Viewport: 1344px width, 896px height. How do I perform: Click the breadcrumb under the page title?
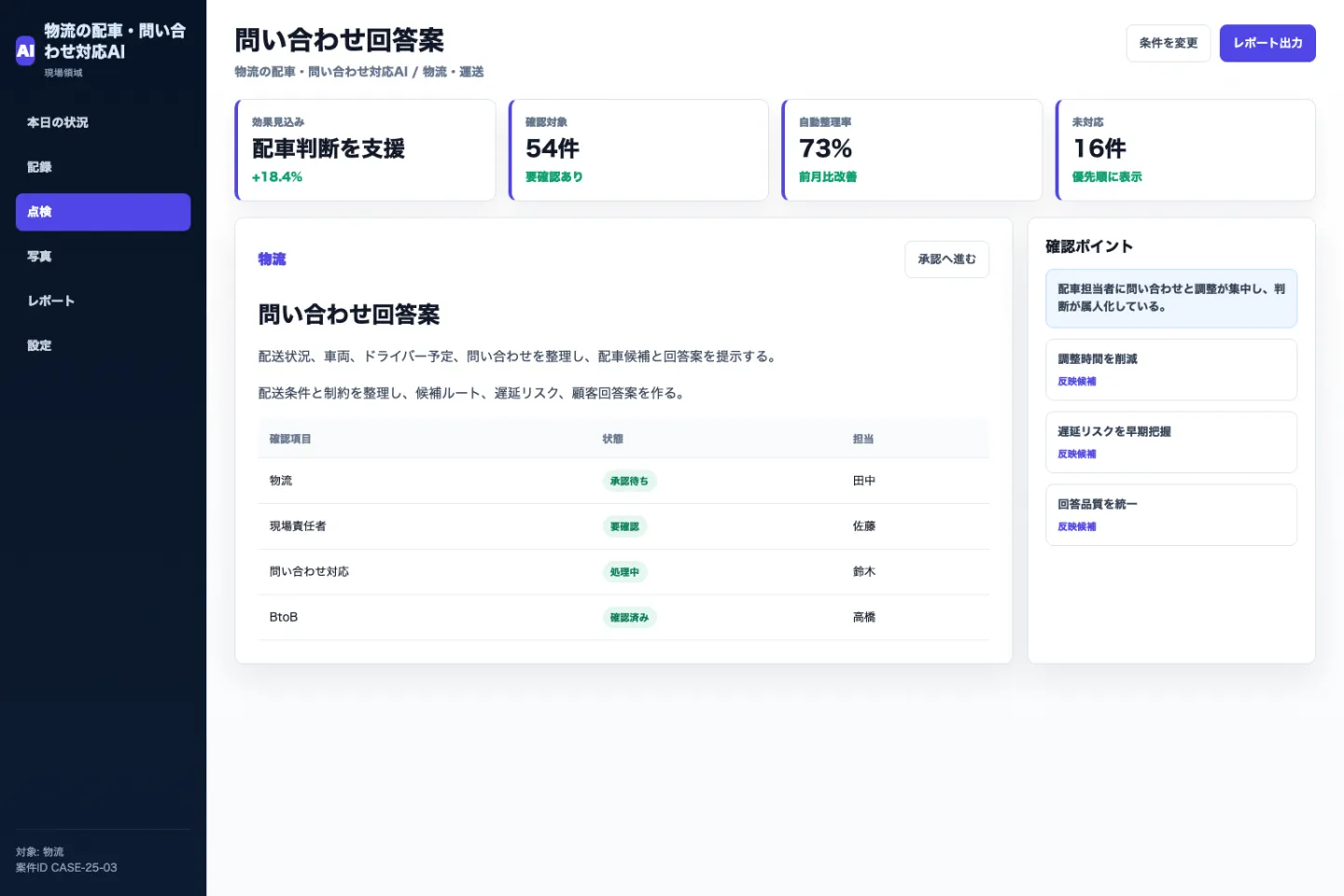point(359,72)
